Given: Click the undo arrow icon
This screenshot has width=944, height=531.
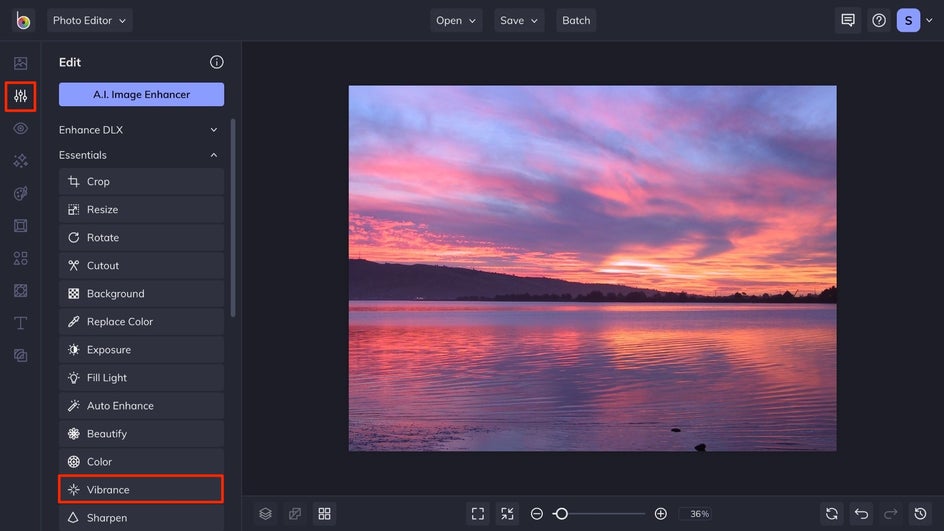Looking at the screenshot, I should click(861, 513).
